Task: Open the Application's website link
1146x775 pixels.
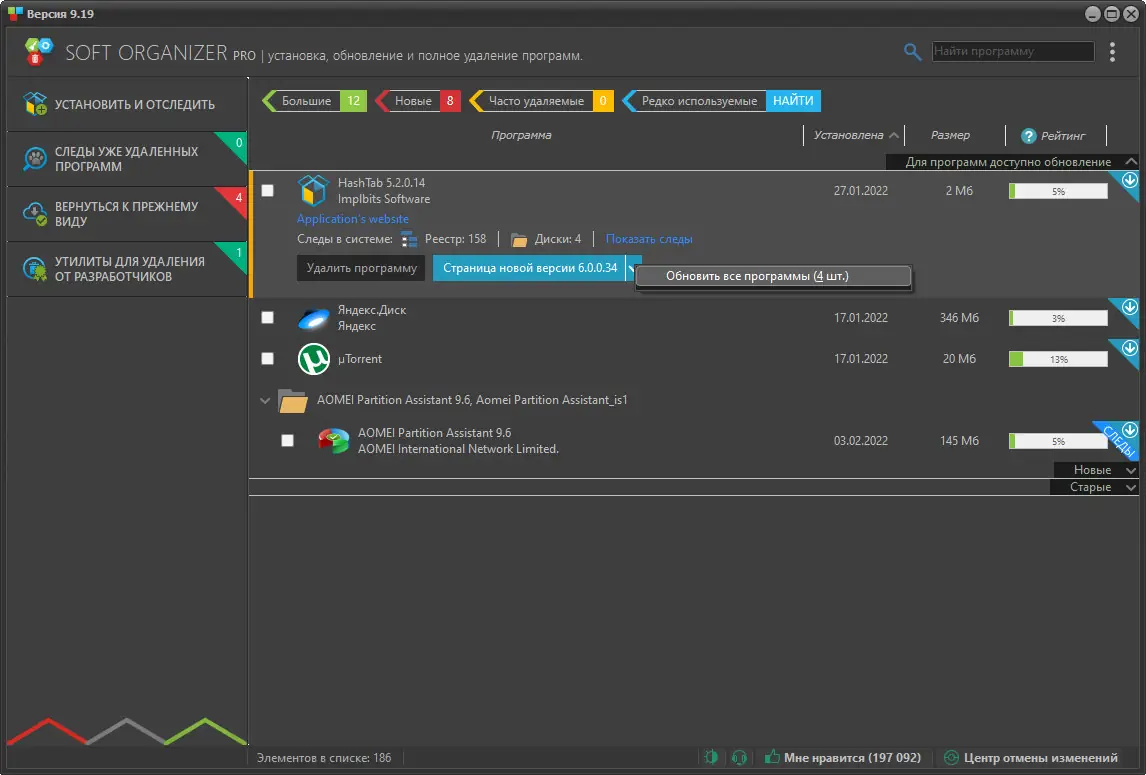Action: coord(352,219)
